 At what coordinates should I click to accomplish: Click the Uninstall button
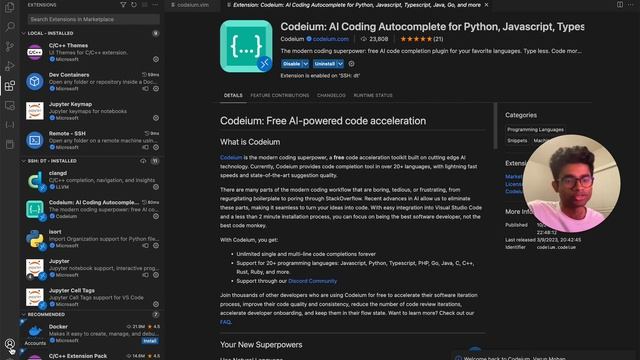pyautogui.click(x=324, y=64)
